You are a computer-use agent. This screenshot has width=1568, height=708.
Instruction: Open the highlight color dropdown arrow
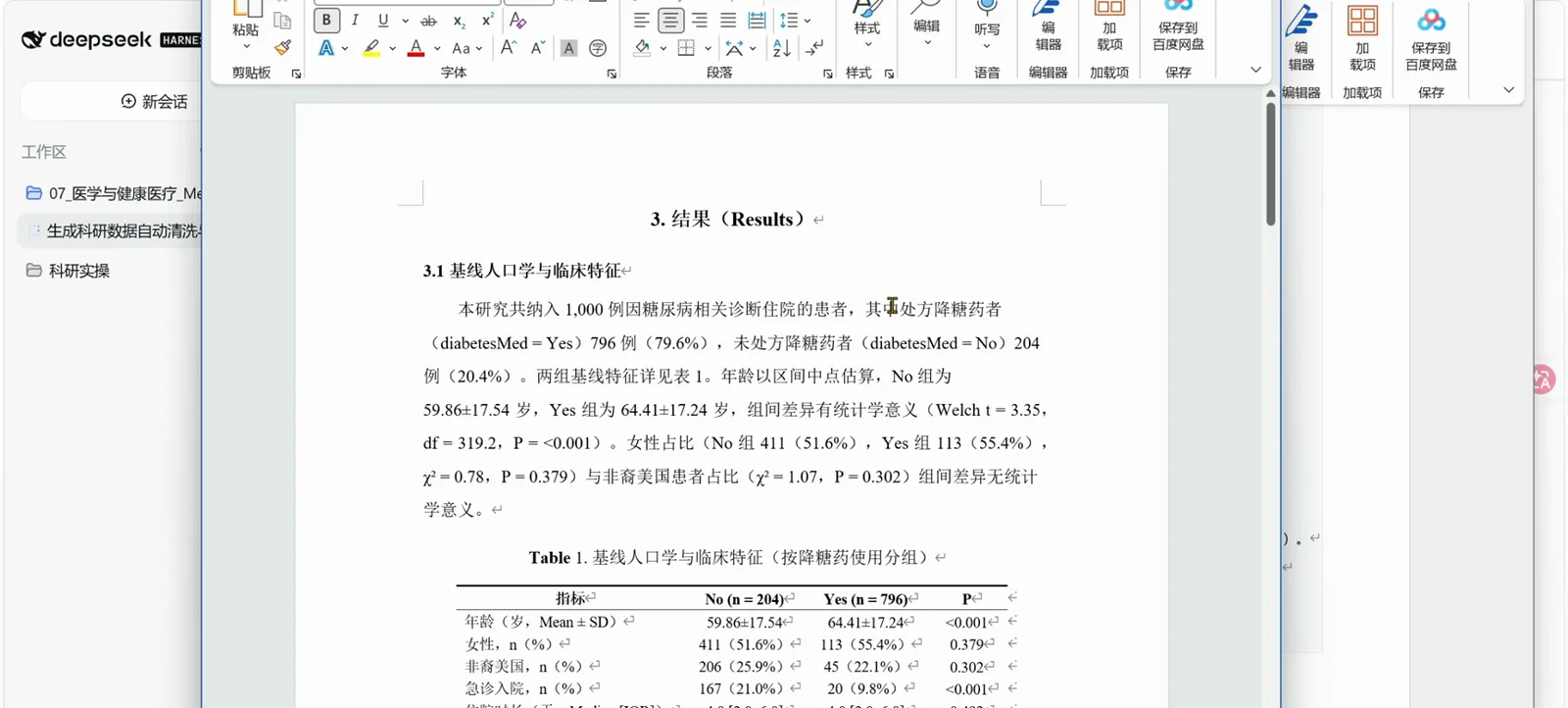point(393,48)
